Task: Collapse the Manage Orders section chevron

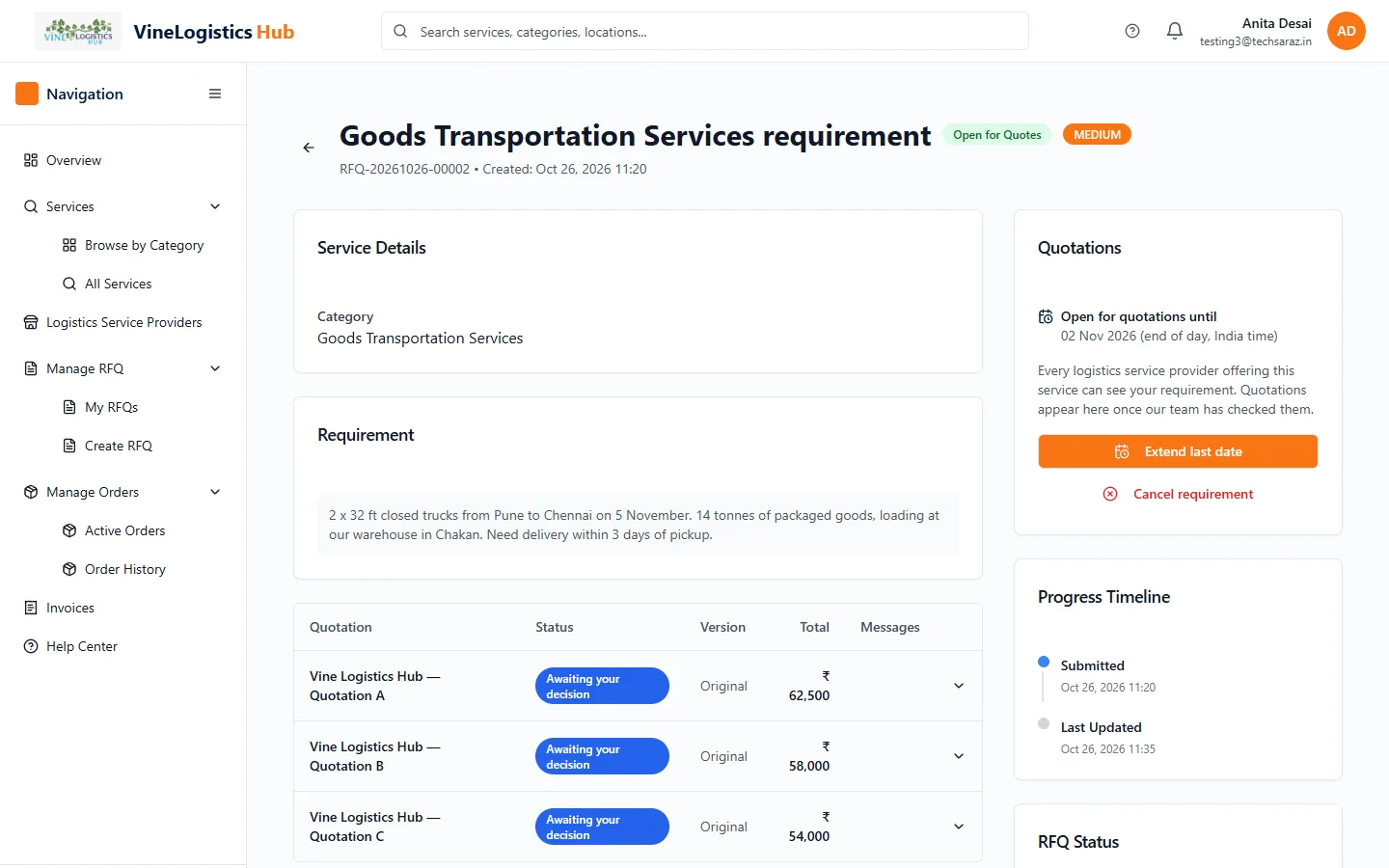Action: point(215,492)
